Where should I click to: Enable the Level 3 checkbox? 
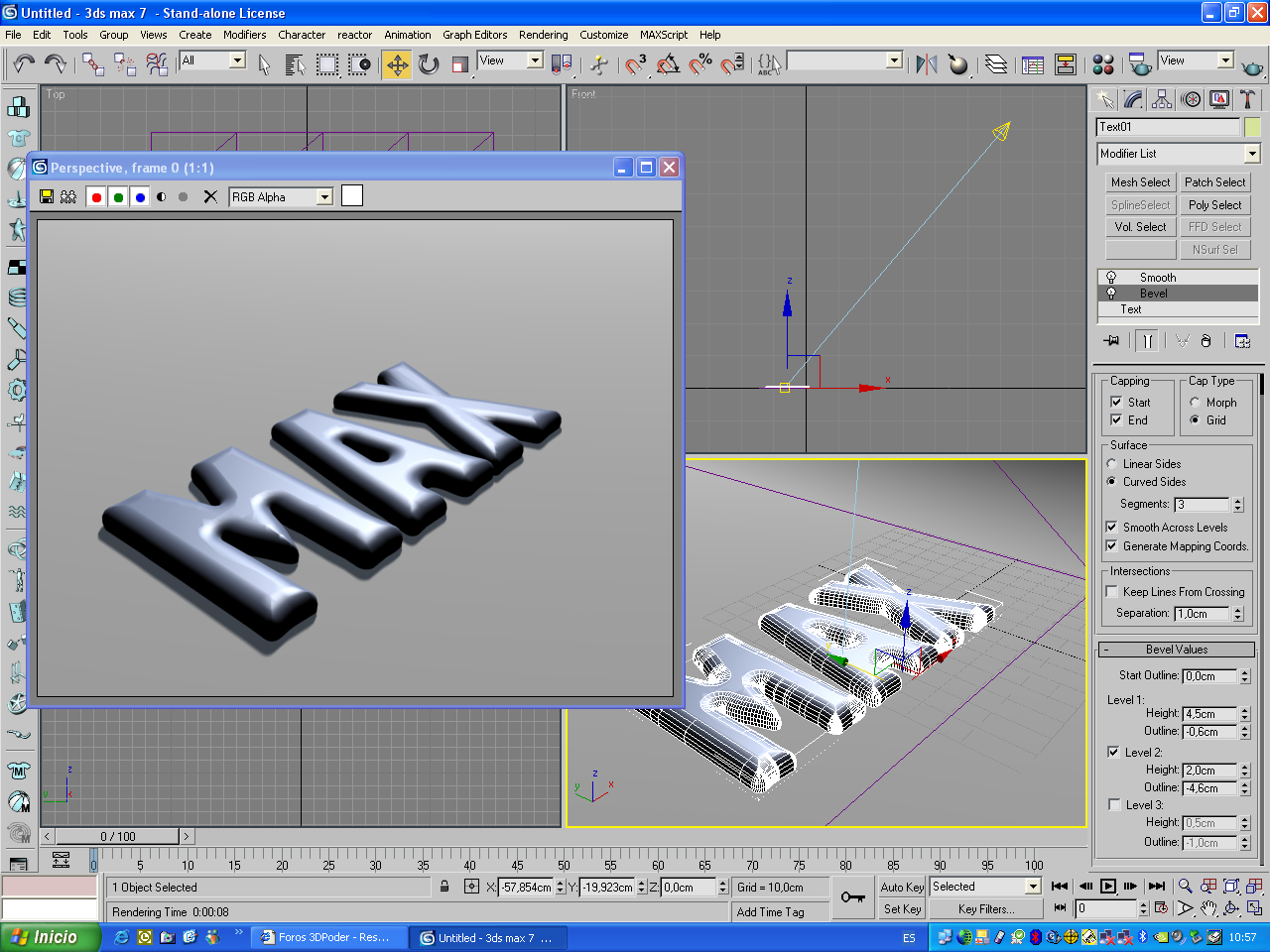1114,805
